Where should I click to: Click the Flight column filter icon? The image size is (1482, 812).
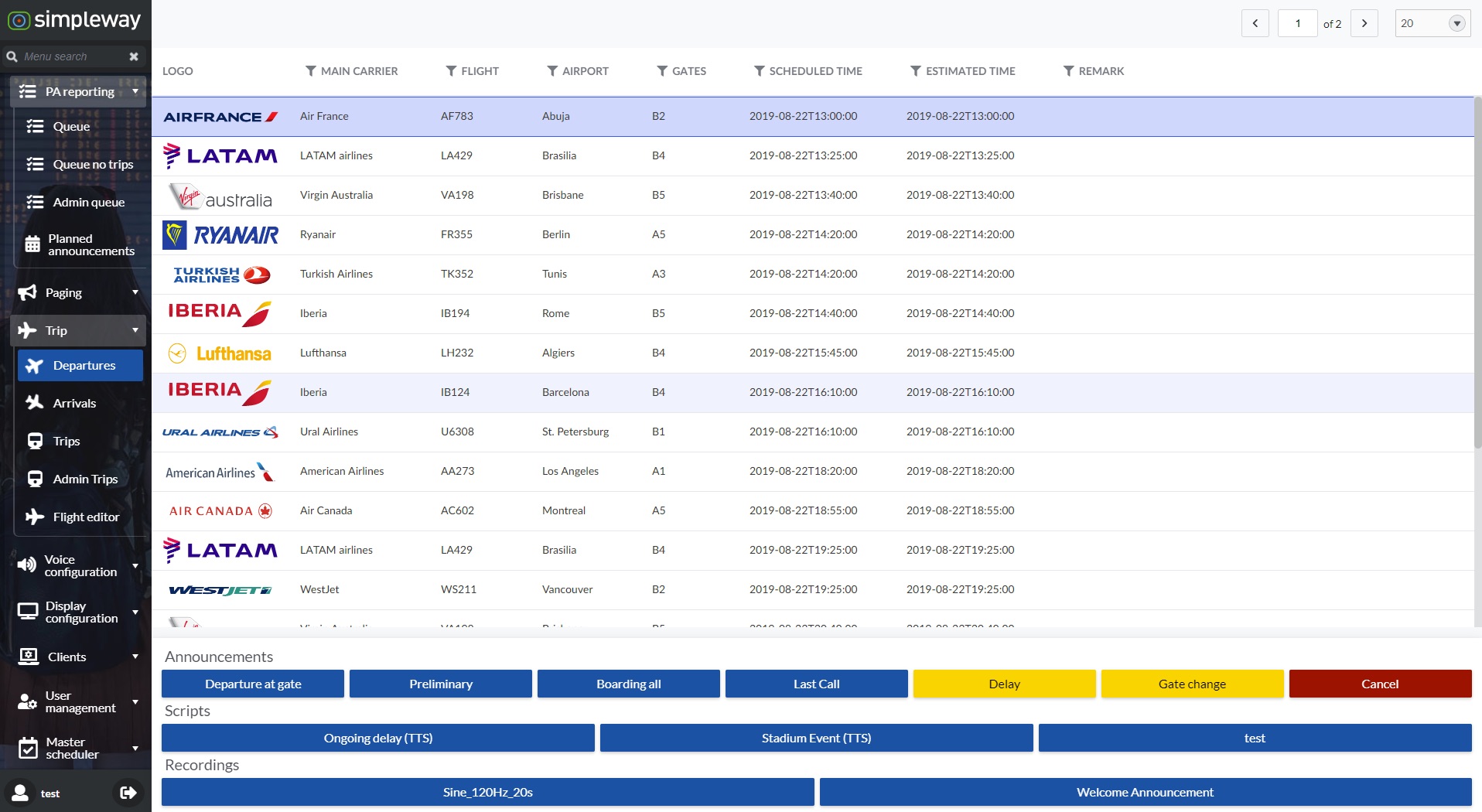pos(451,71)
